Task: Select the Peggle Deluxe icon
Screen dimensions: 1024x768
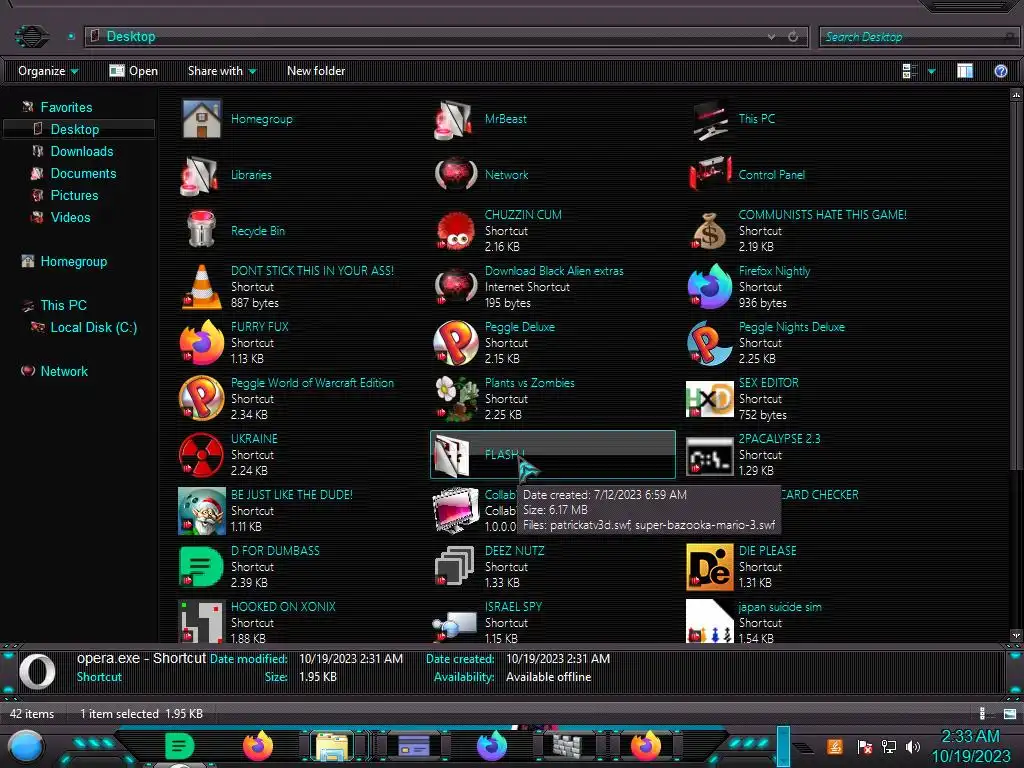Action: click(456, 343)
